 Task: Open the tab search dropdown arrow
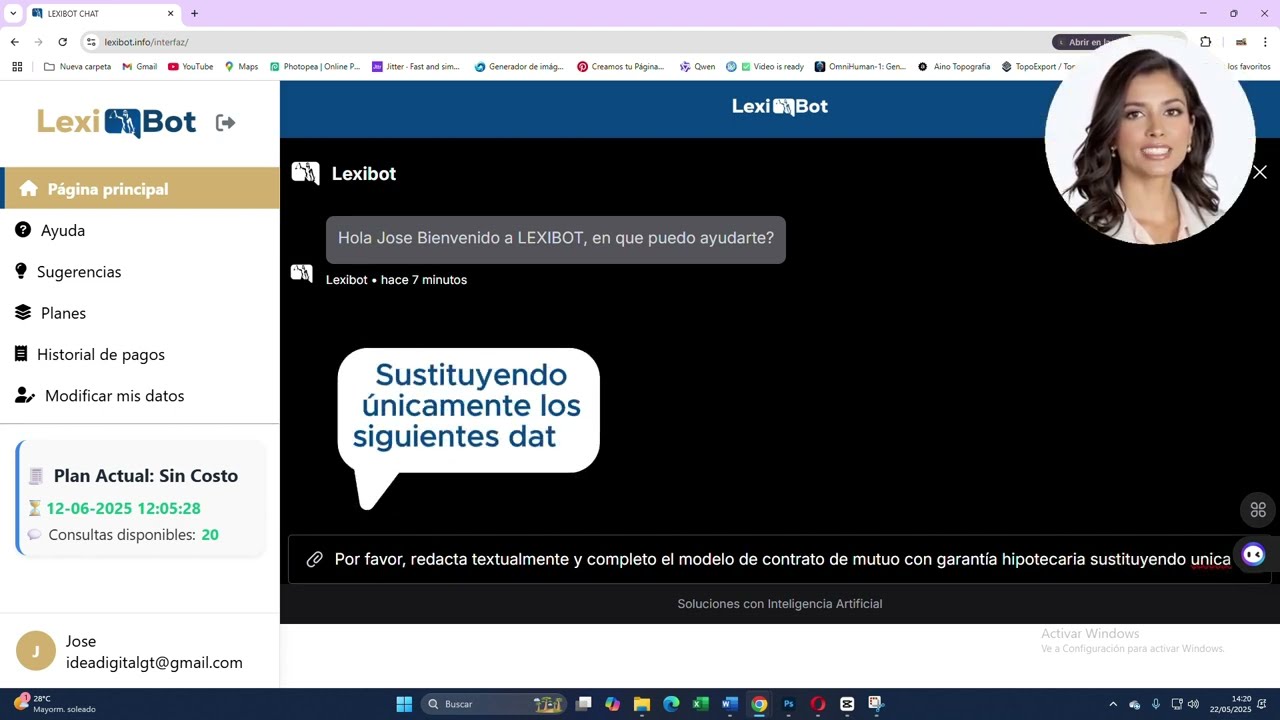coord(12,13)
